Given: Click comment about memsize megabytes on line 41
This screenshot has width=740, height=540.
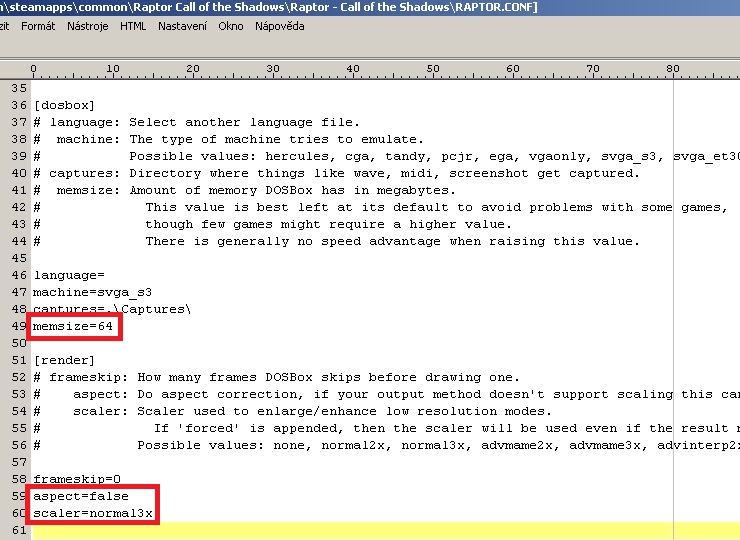Looking at the screenshot, I should (244, 190).
